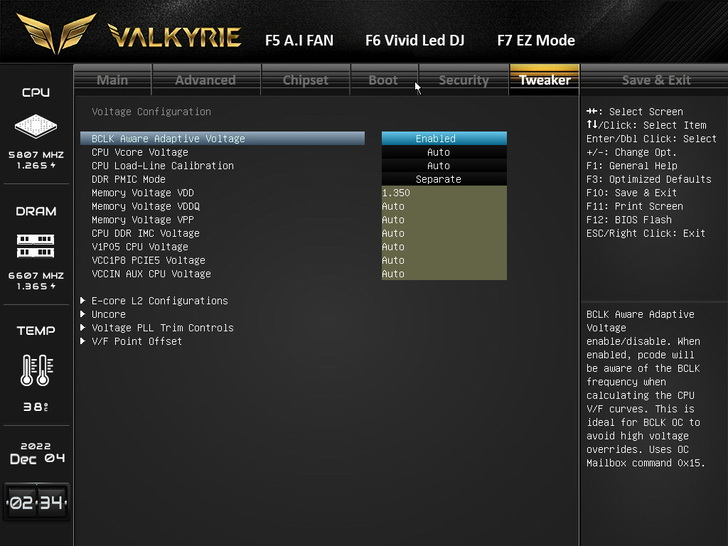Viewport: 728px width, 546px height.
Task: Edit Memory Voltage VDDQ Auto field
Action: point(444,206)
